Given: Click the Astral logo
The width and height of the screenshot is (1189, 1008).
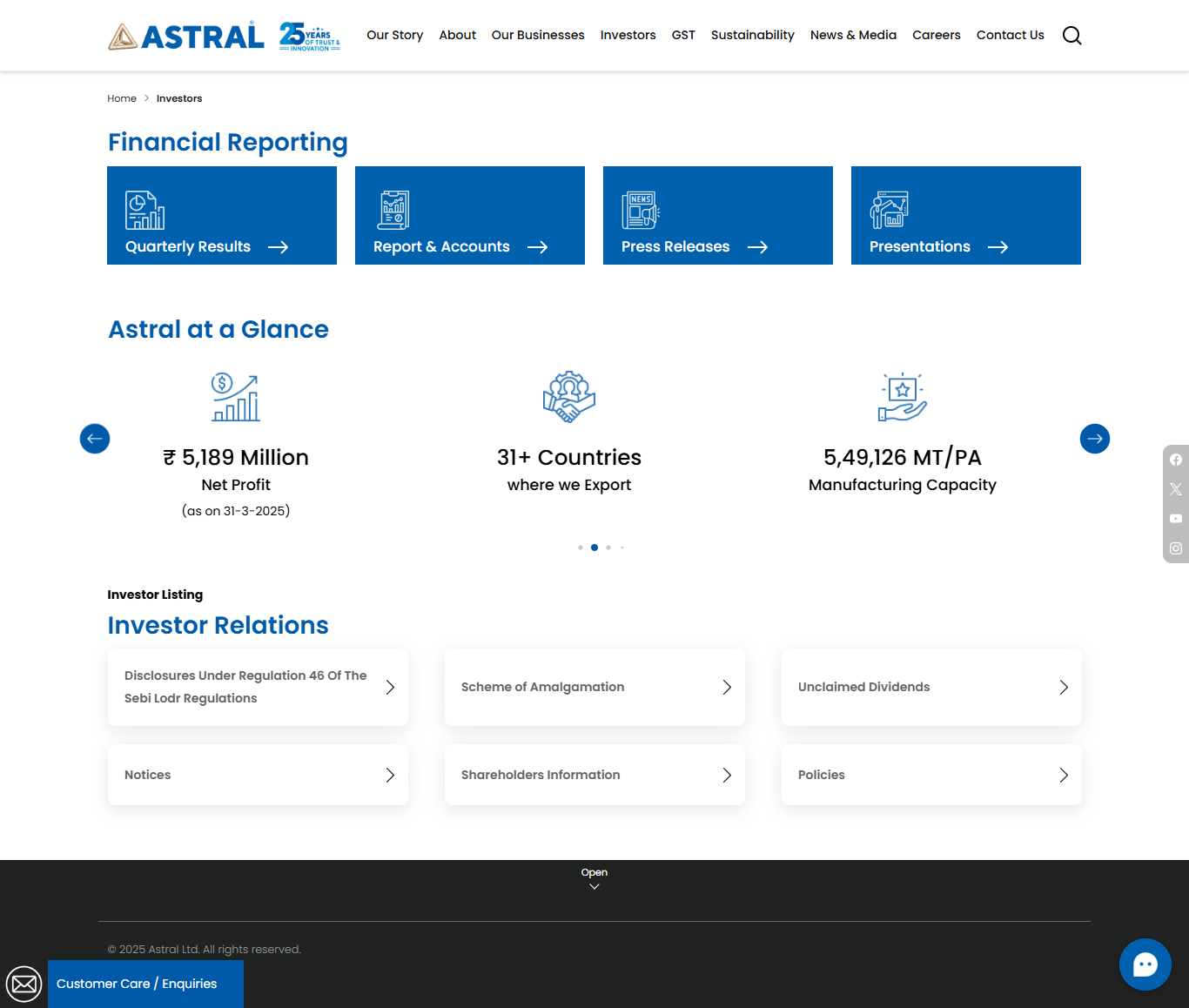Looking at the screenshot, I should click(x=186, y=36).
